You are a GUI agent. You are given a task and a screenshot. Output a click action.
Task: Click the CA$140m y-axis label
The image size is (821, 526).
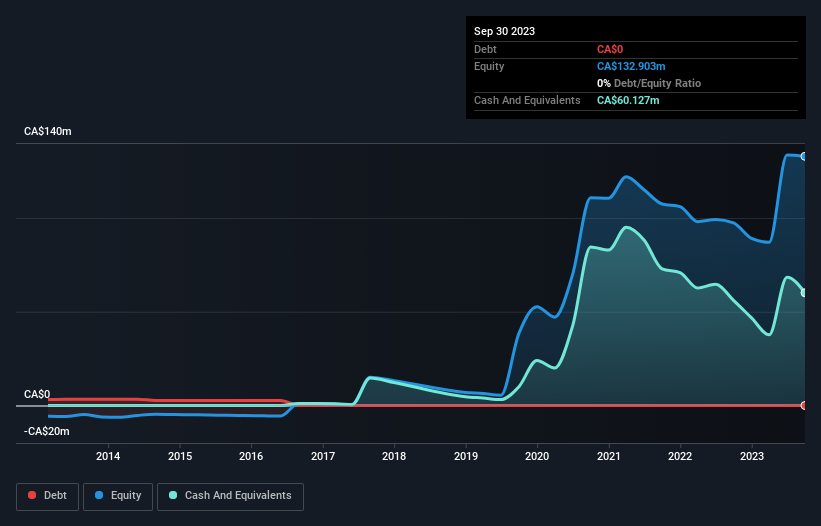pyautogui.click(x=48, y=131)
